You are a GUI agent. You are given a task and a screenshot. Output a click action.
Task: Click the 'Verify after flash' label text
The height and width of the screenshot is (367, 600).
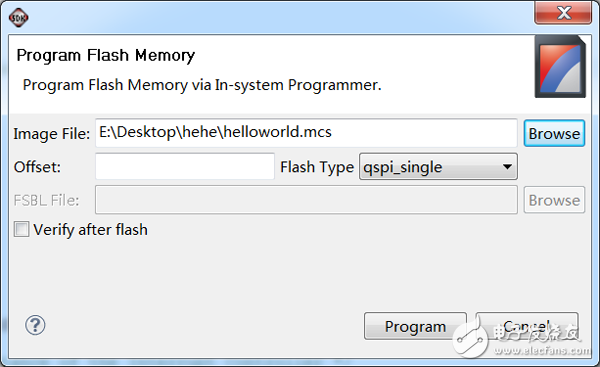90,230
